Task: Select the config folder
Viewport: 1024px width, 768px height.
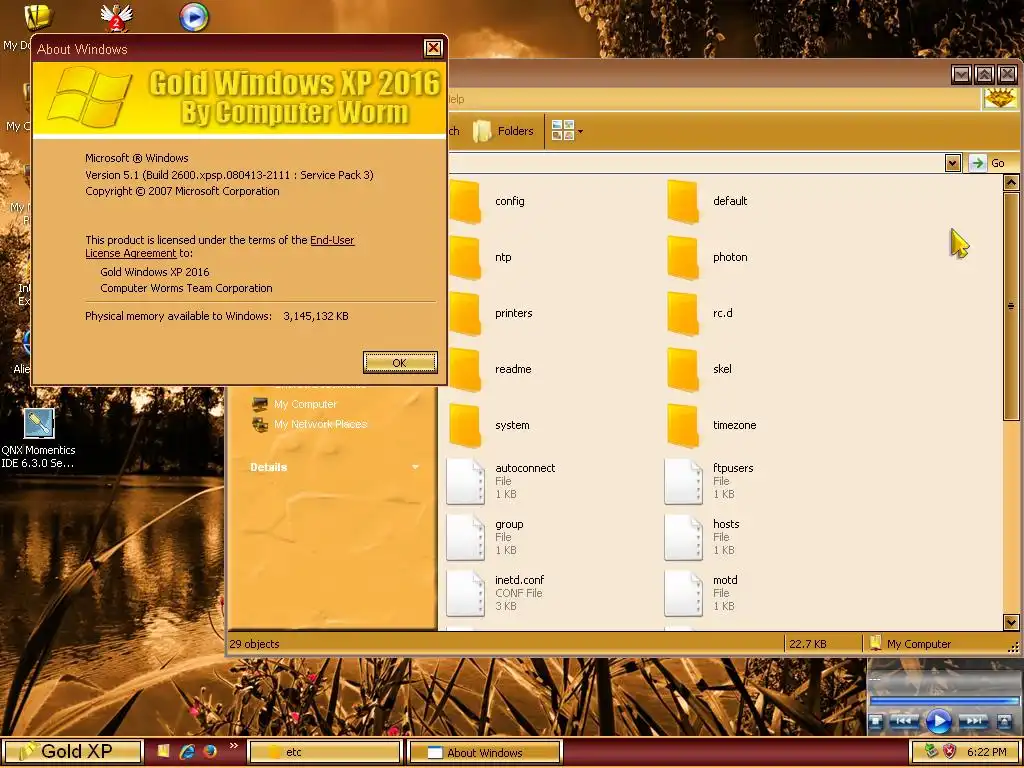Action: (x=487, y=201)
